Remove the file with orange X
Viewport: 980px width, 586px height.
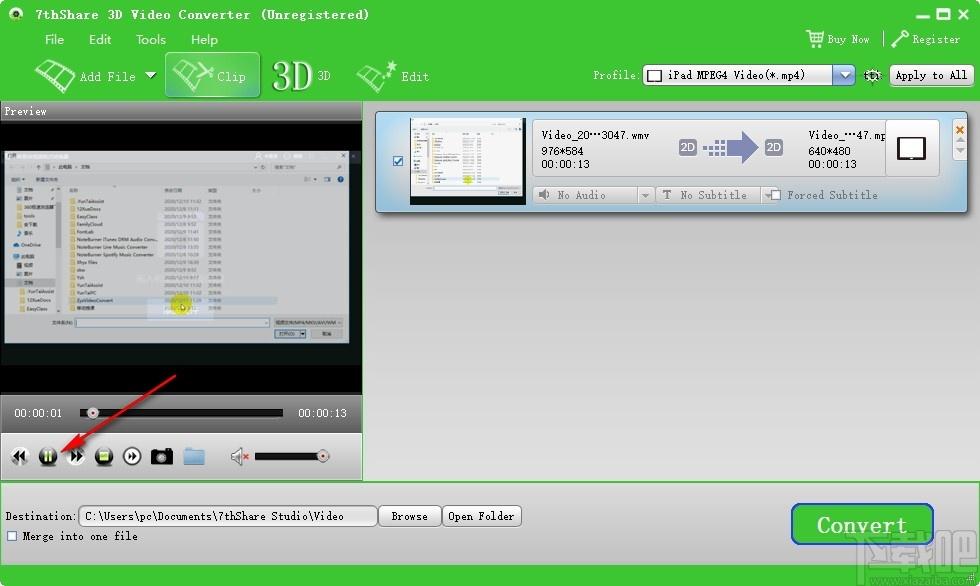pyautogui.click(x=960, y=130)
